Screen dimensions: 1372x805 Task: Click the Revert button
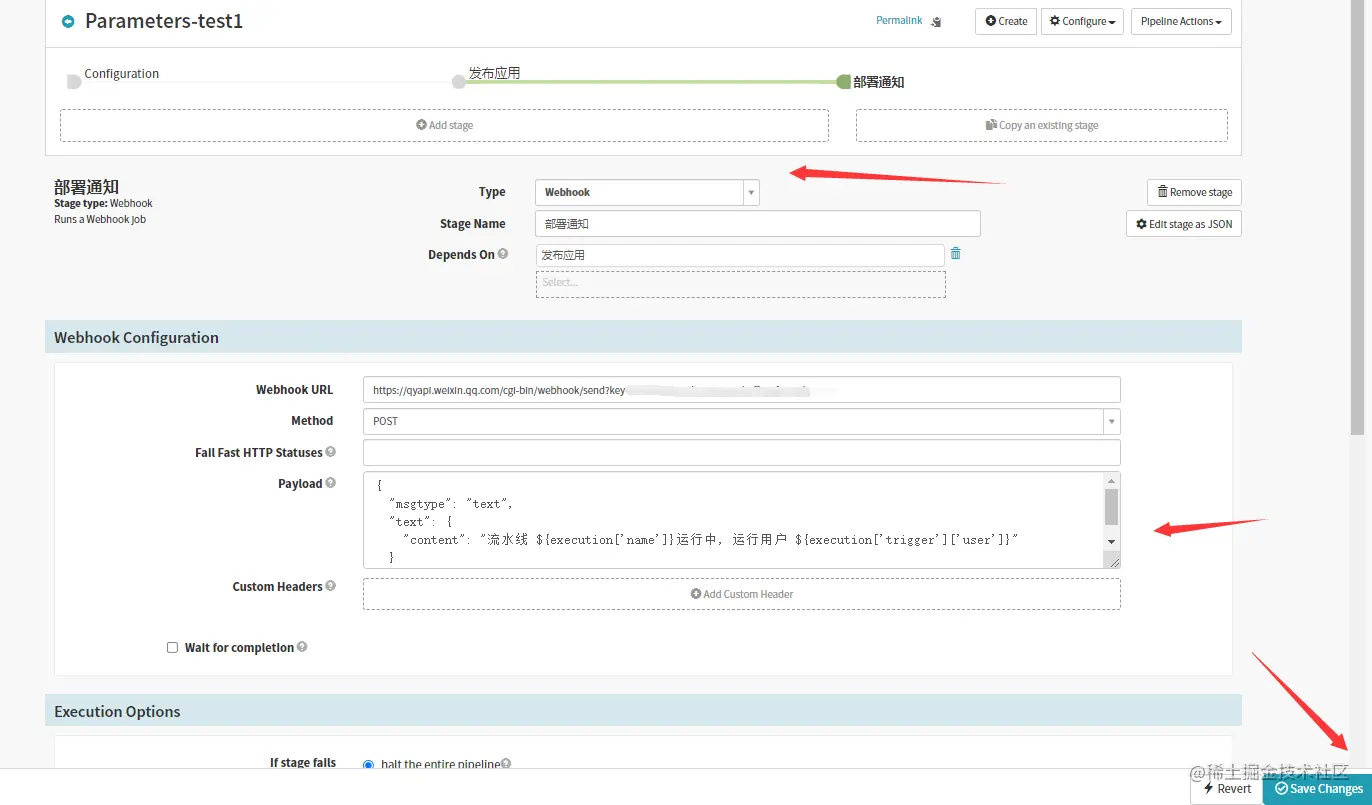click(1226, 789)
